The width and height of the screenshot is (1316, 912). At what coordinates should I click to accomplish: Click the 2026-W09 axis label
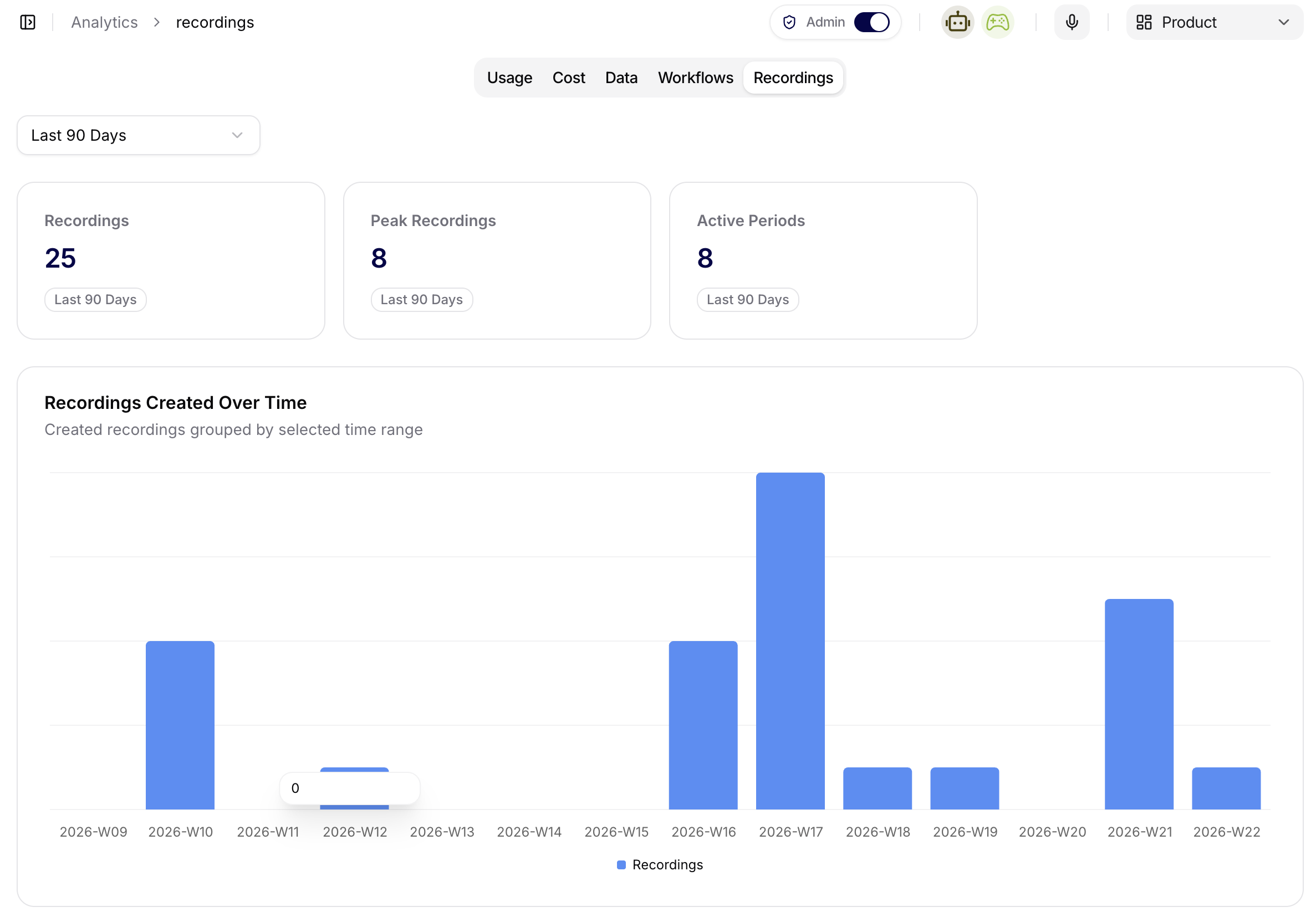[x=93, y=832]
